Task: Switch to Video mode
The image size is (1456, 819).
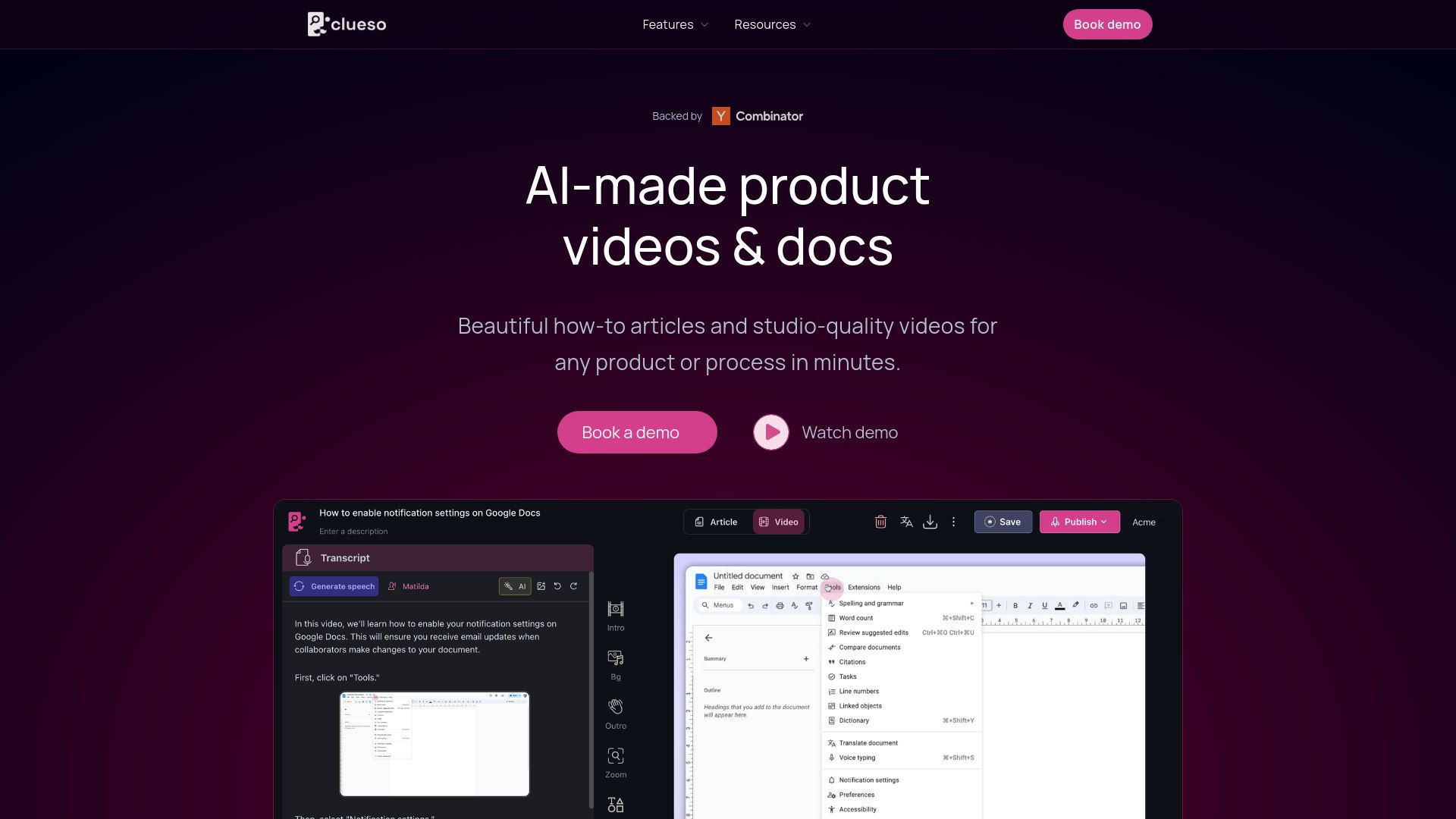Action: point(780,522)
